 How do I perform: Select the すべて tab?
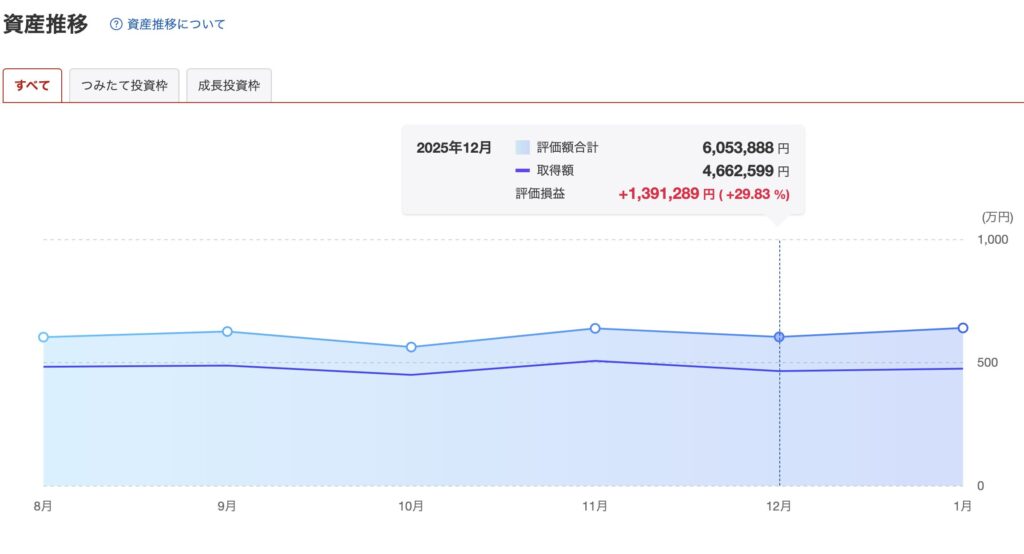click(33, 86)
